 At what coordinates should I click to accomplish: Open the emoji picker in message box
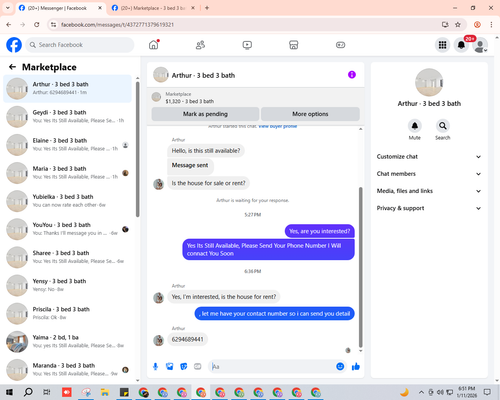coord(340,367)
